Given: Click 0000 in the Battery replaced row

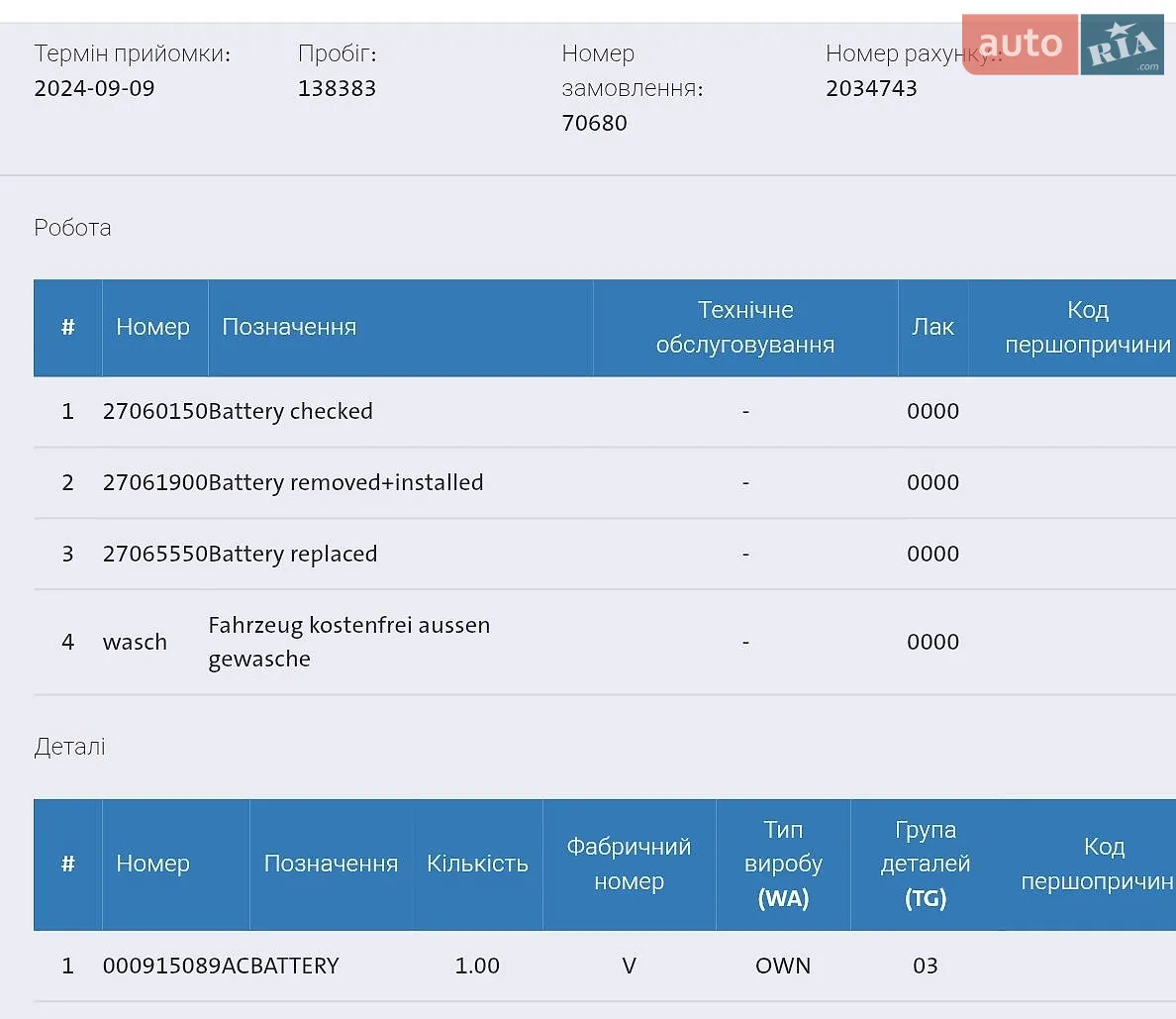Looking at the screenshot, I should 933,554.
